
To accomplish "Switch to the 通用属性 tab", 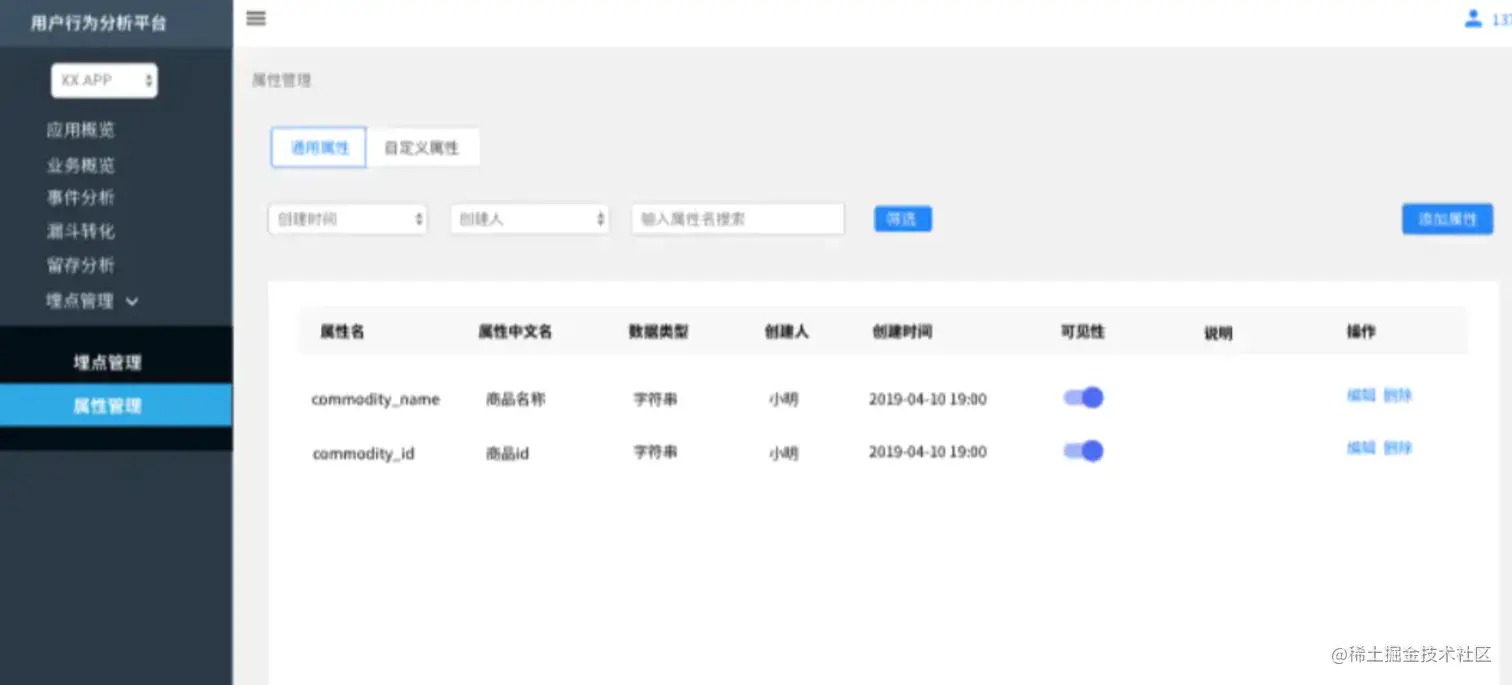I will (319, 147).
